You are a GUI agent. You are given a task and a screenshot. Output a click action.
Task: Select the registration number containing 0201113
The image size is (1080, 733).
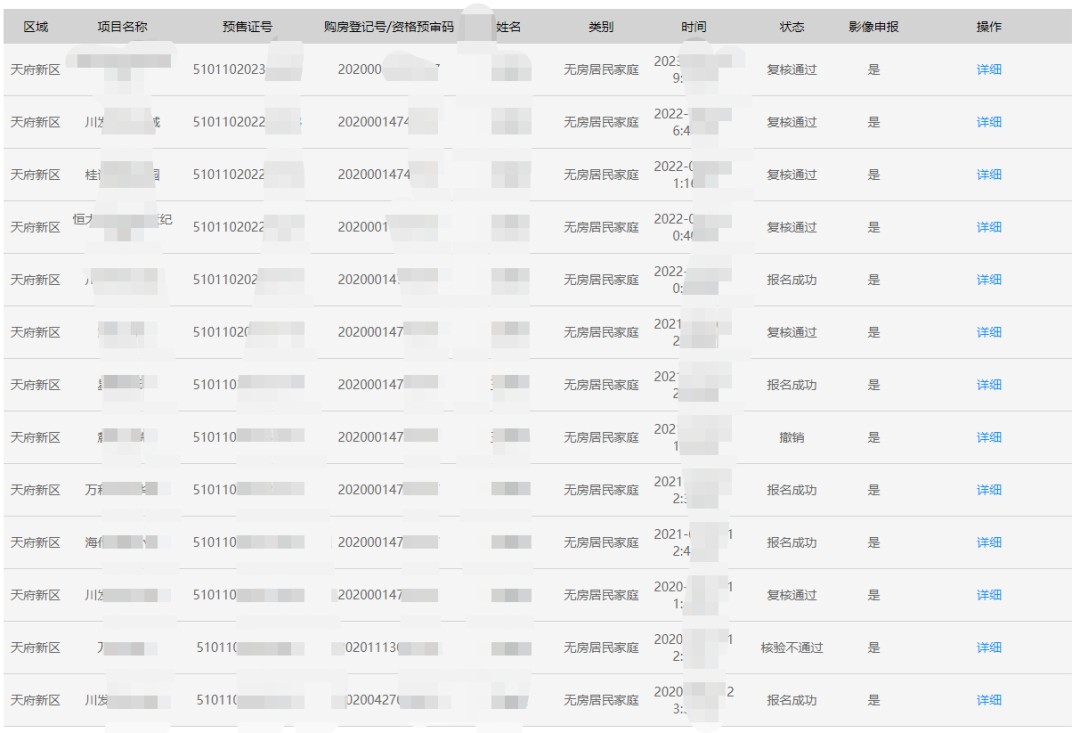click(391, 648)
